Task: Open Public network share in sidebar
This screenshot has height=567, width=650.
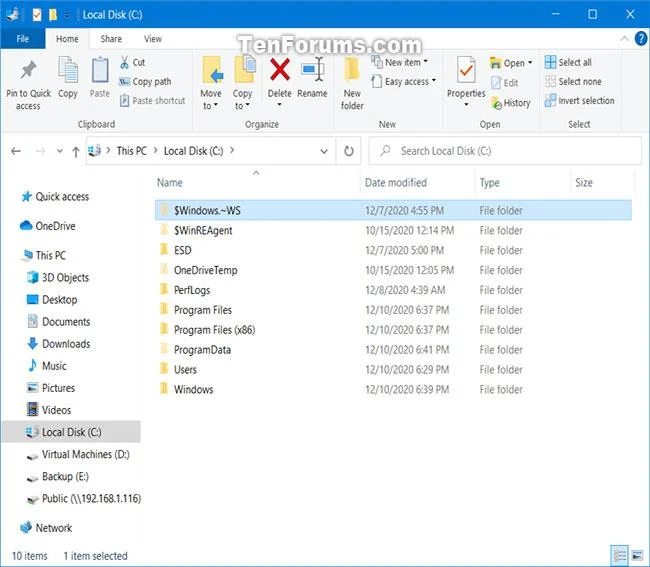Action: point(84,499)
